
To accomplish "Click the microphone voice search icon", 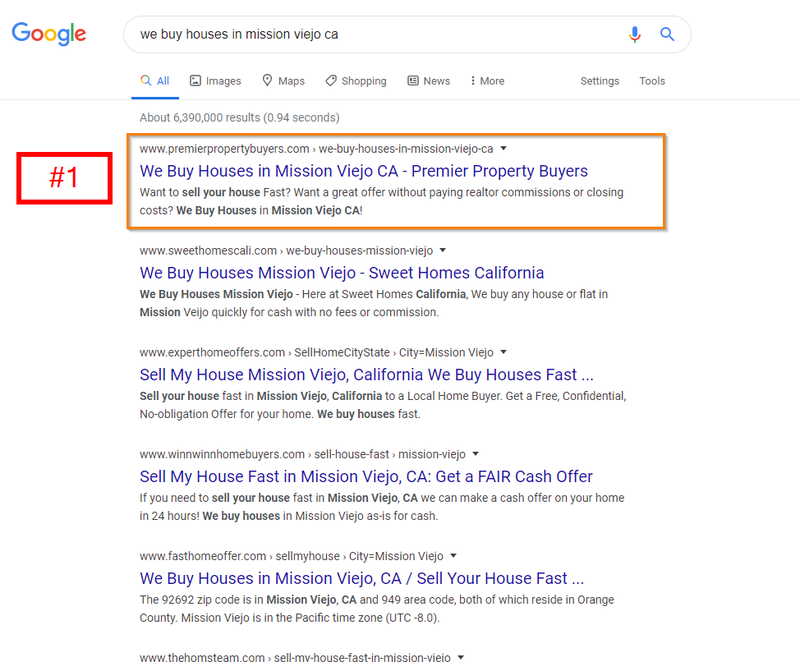I will tap(635, 34).
